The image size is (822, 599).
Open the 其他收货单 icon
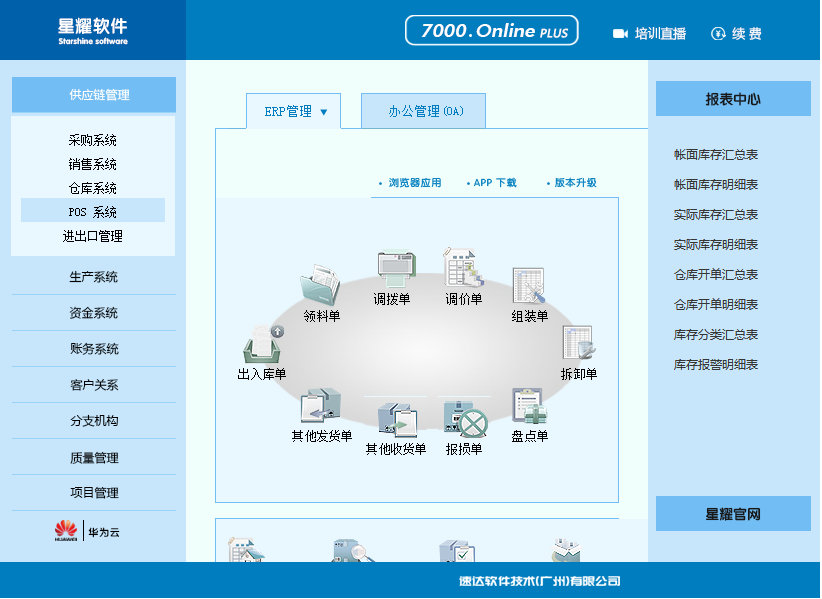(397, 420)
